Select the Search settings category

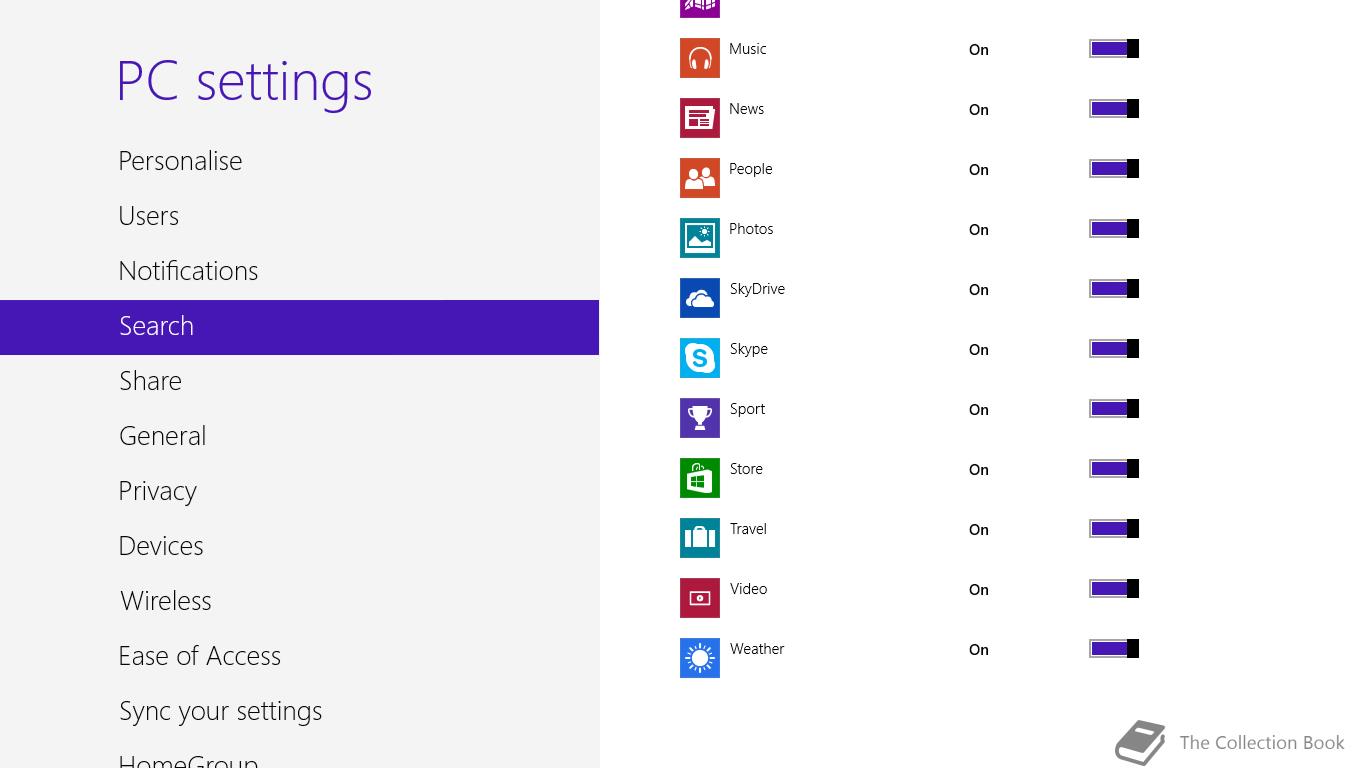click(x=299, y=327)
